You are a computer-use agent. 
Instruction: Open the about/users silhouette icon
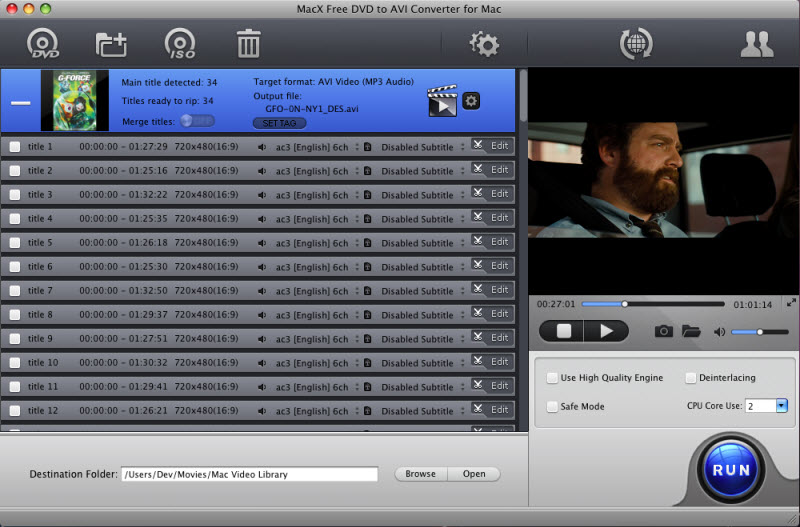coord(757,44)
